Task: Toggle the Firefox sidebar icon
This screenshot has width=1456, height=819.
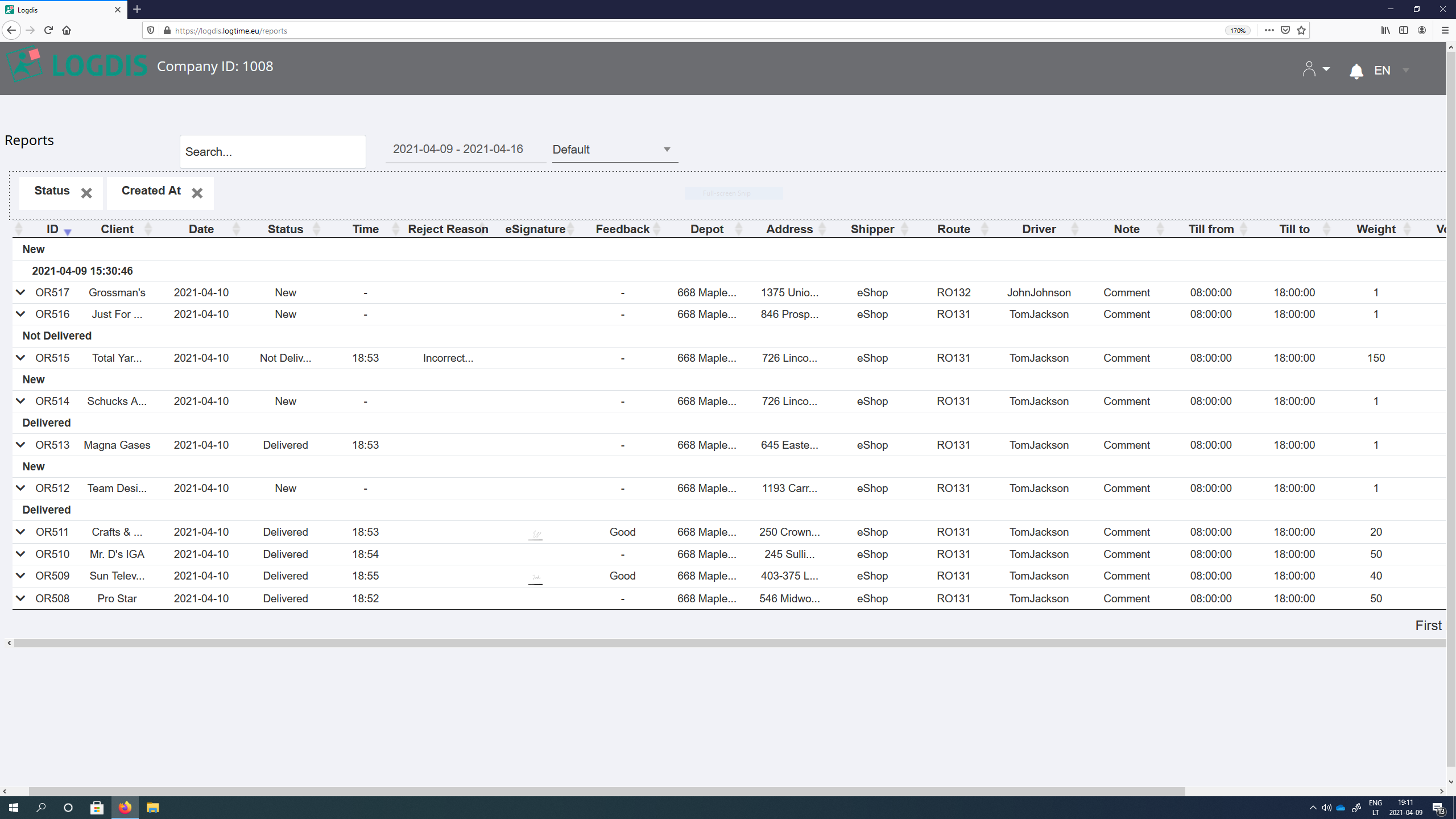Action: tap(1404, 30)
